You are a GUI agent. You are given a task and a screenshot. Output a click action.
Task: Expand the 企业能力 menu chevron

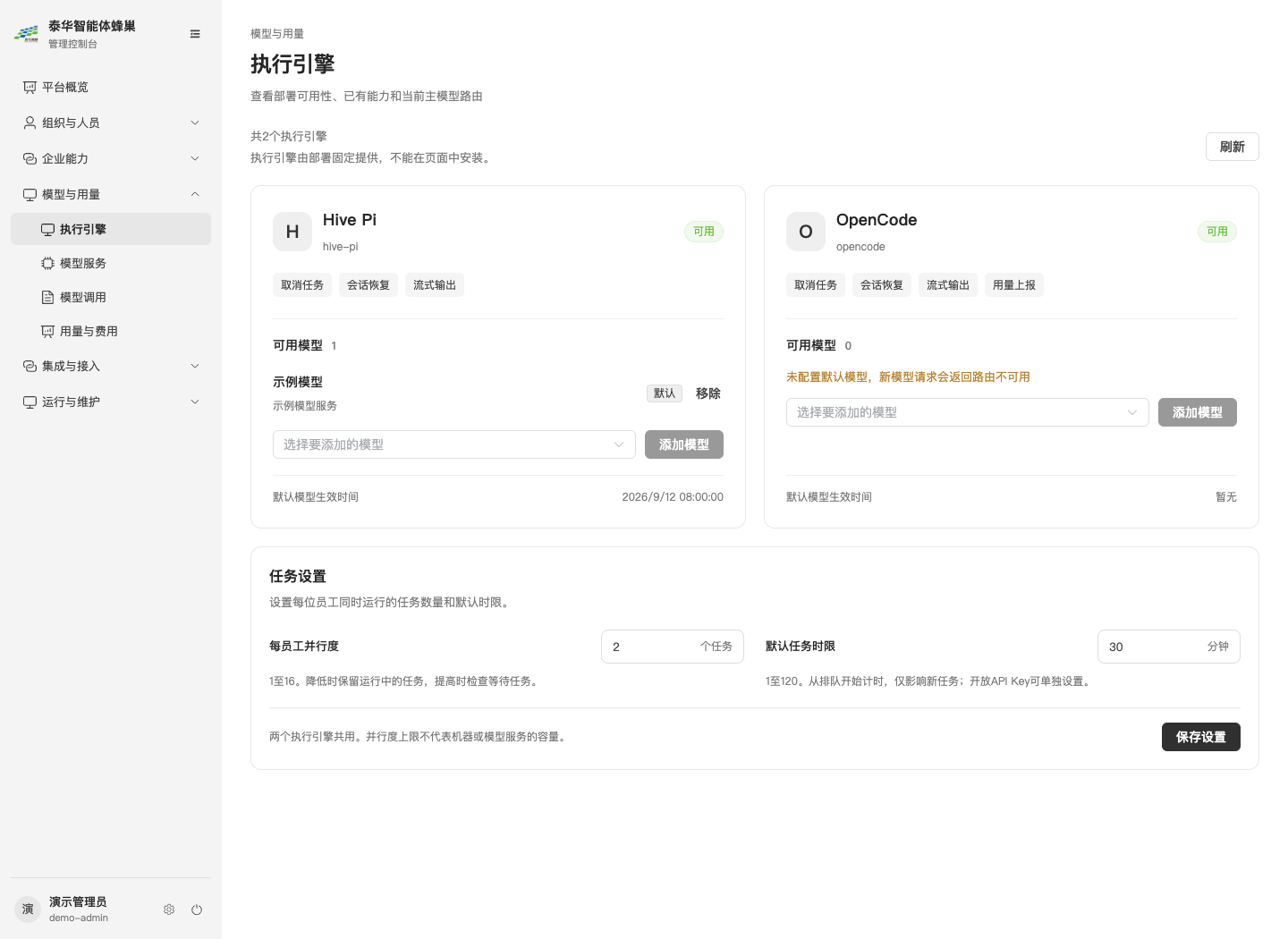point(195,158)
